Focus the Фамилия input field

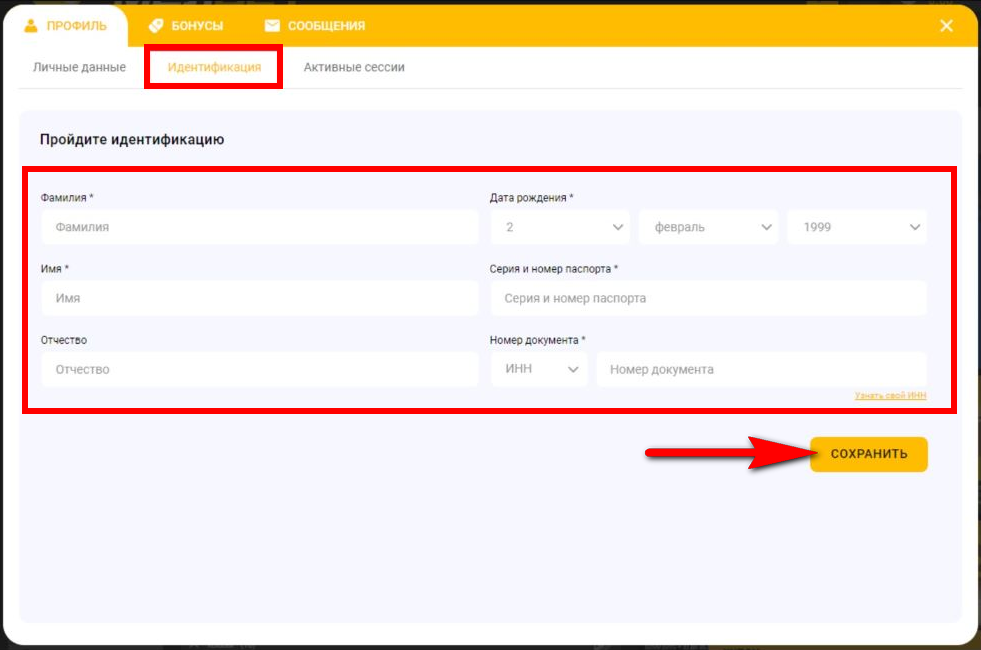point(260,227)
